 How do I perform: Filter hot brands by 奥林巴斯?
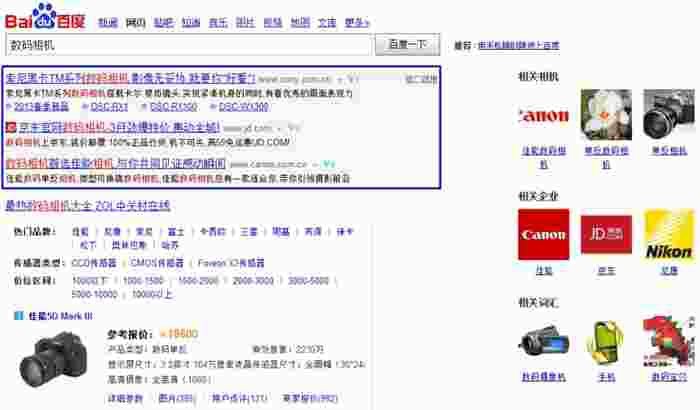click(129, 245)
